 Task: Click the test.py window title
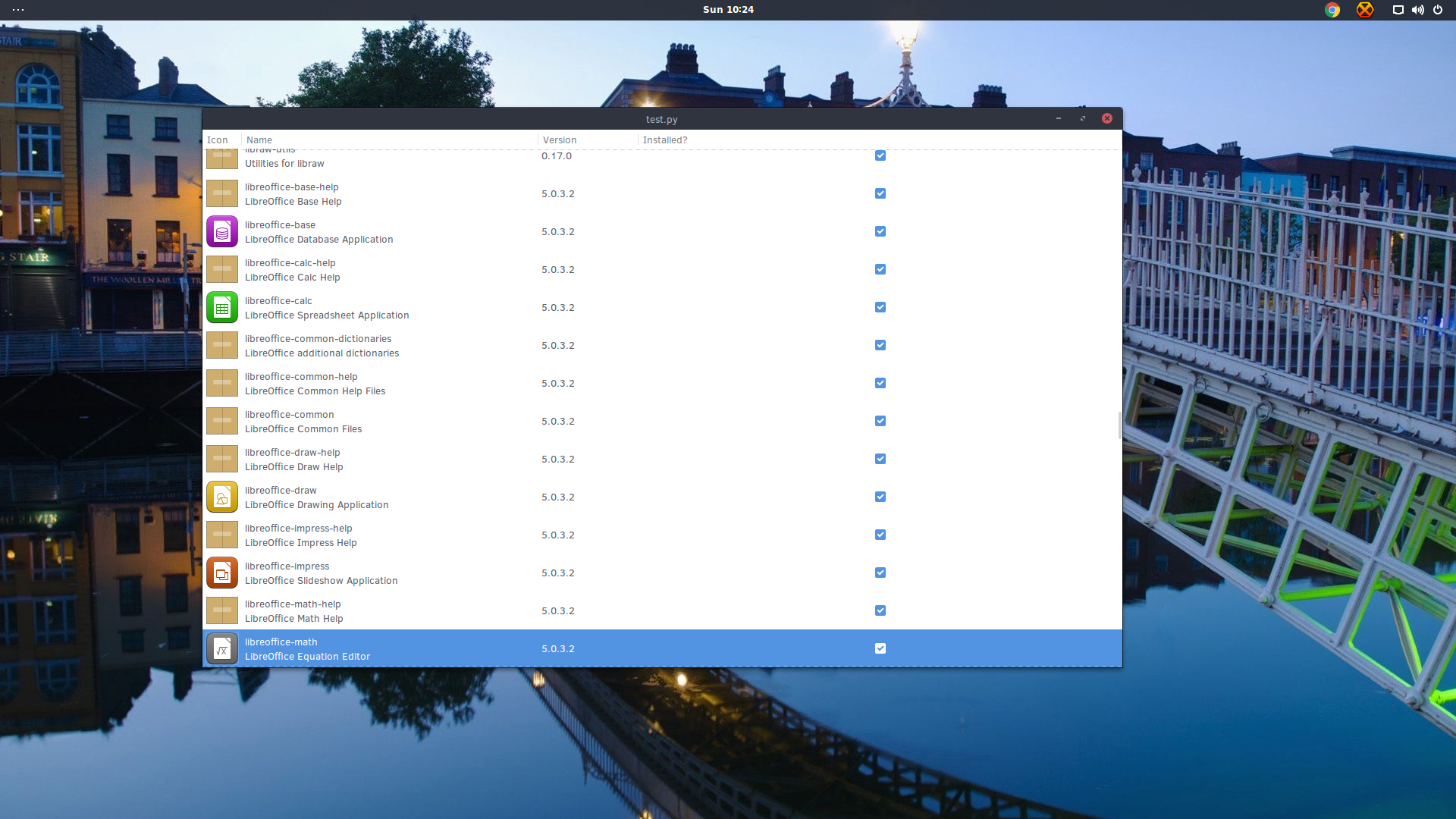coord(661,120)
